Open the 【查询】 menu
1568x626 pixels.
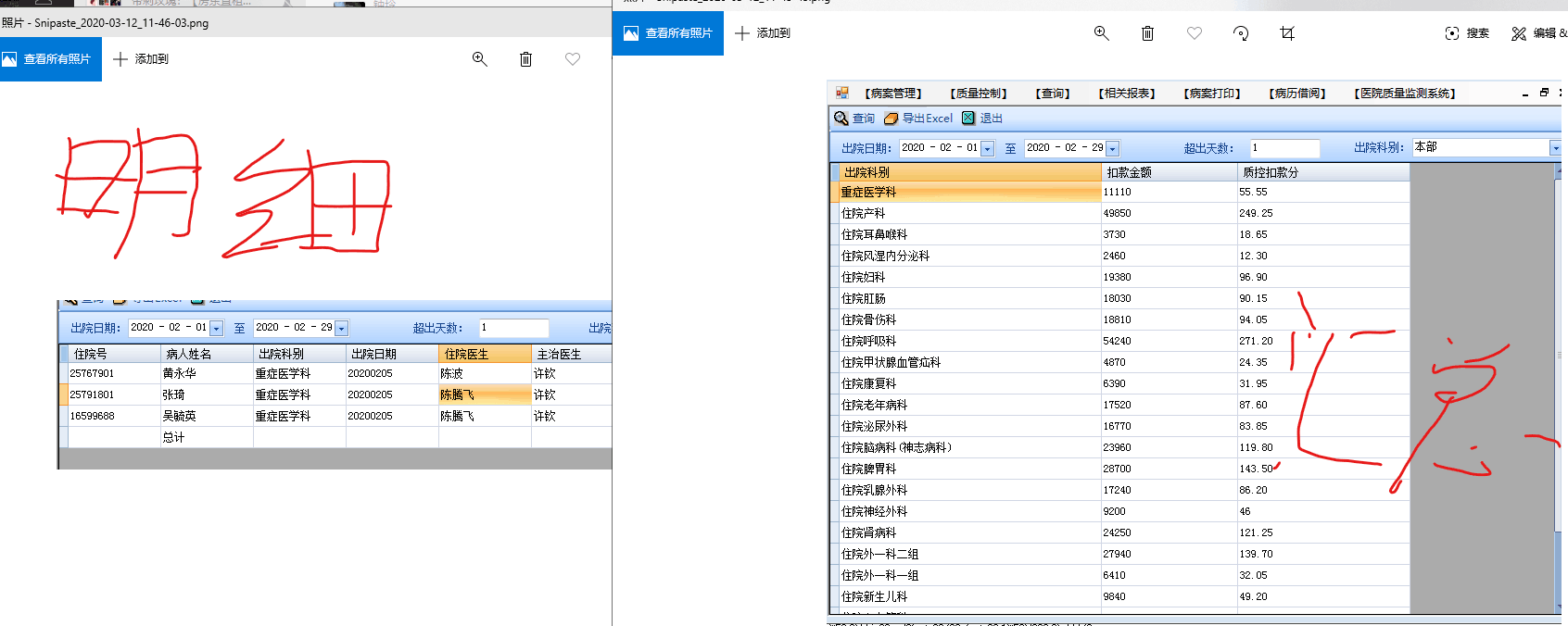1053,94
